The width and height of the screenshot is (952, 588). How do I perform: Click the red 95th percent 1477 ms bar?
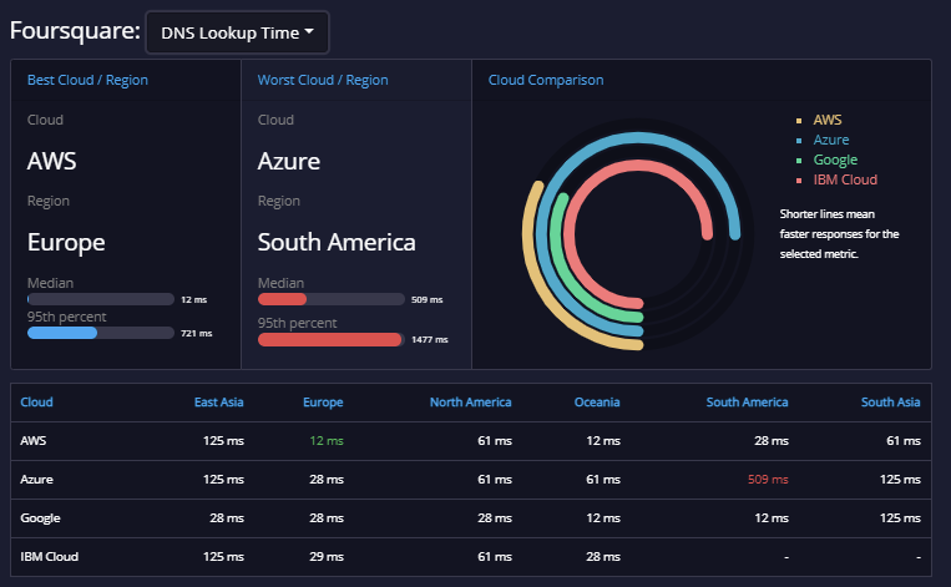coord(330,340)
